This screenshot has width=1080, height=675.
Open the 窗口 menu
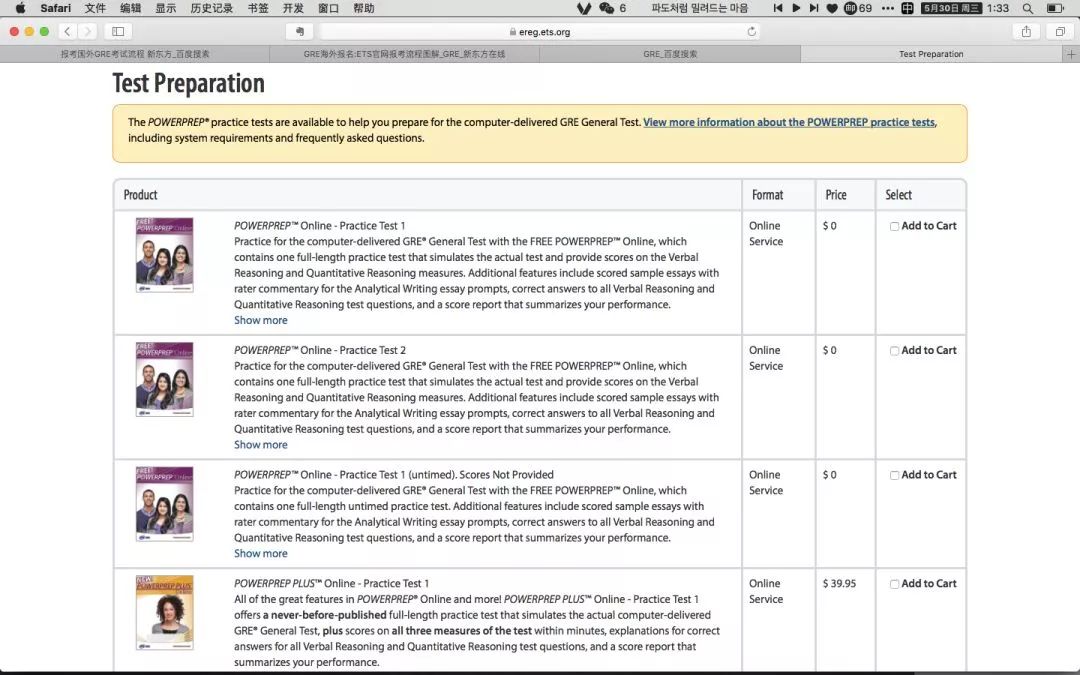click(328, 8)
